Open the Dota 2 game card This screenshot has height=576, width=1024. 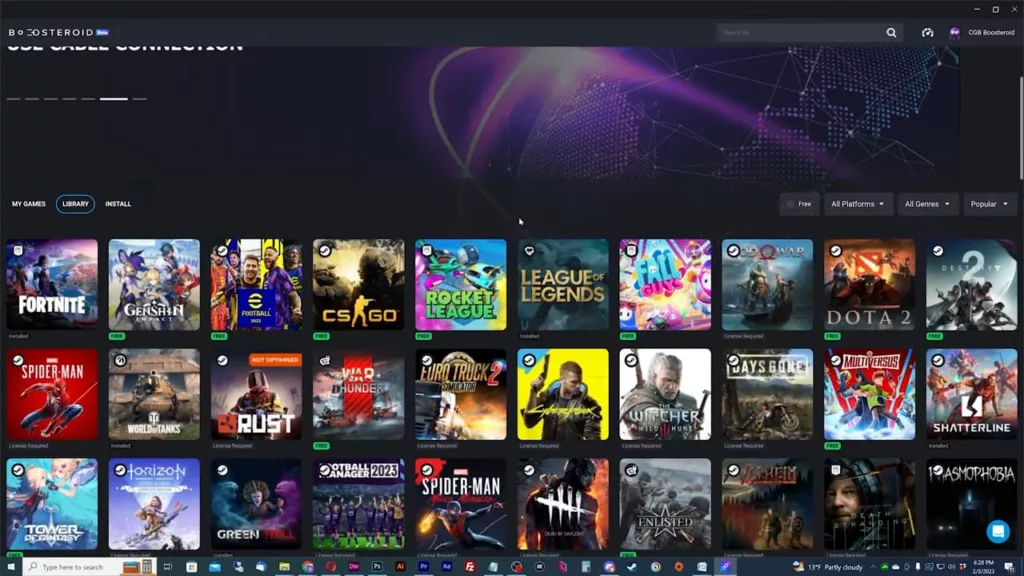coord(870,285)
